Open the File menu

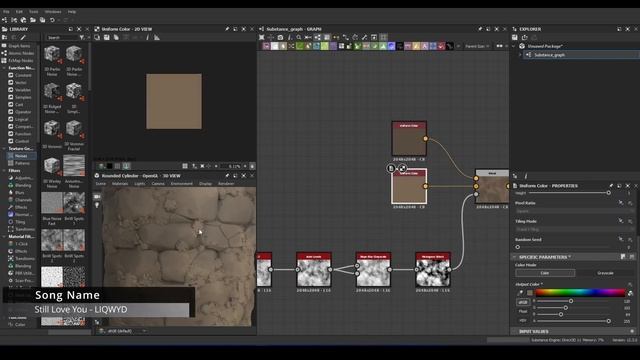7,12
